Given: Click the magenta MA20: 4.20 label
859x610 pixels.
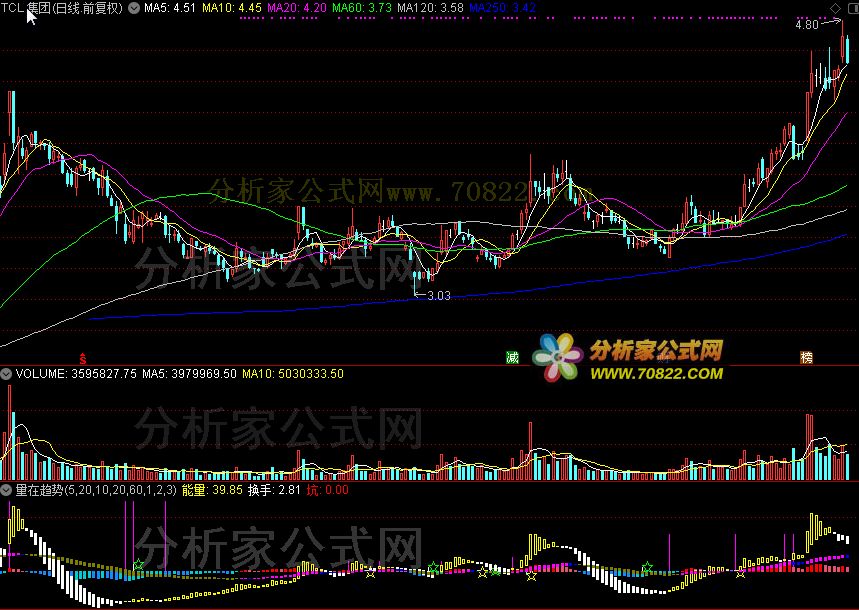Looking at the screenshot, I should pyautogui.click(x=296, y=8).
